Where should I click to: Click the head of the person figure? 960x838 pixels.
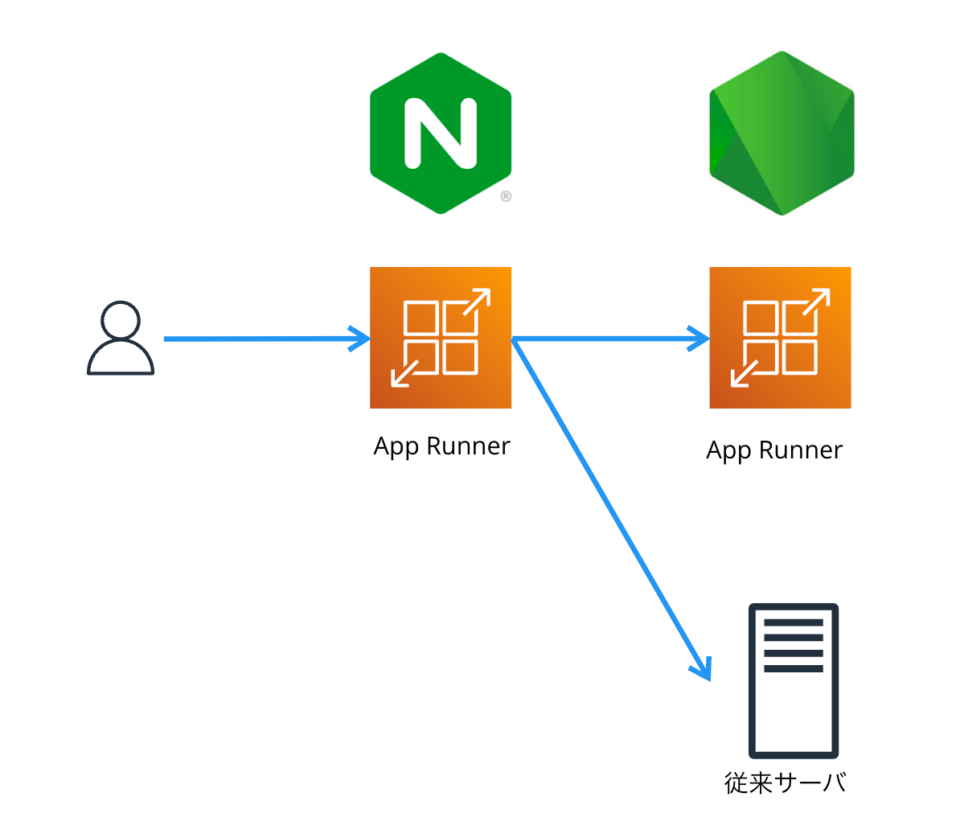click(x=123, y=318)
